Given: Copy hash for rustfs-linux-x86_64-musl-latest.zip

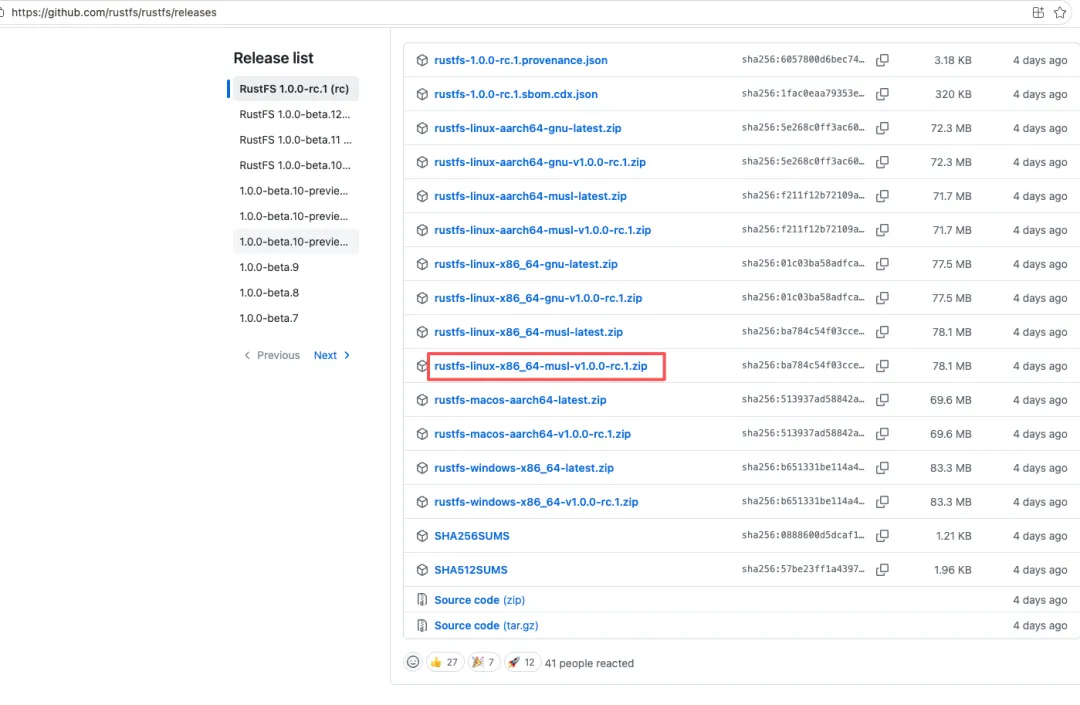Looking at the screenshot, I should pyautogui.click(x=882, y=332).
